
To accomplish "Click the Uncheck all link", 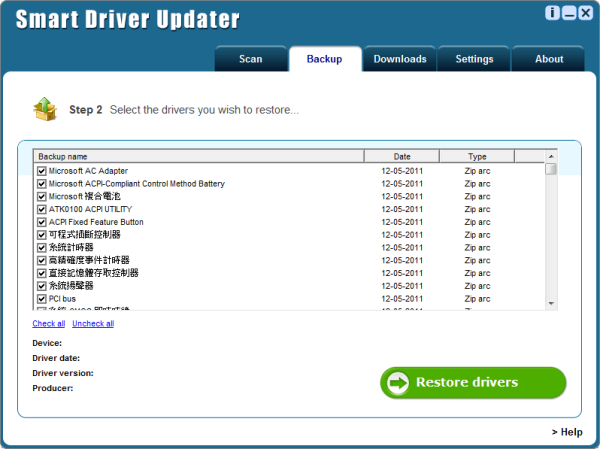I will 93,323.
